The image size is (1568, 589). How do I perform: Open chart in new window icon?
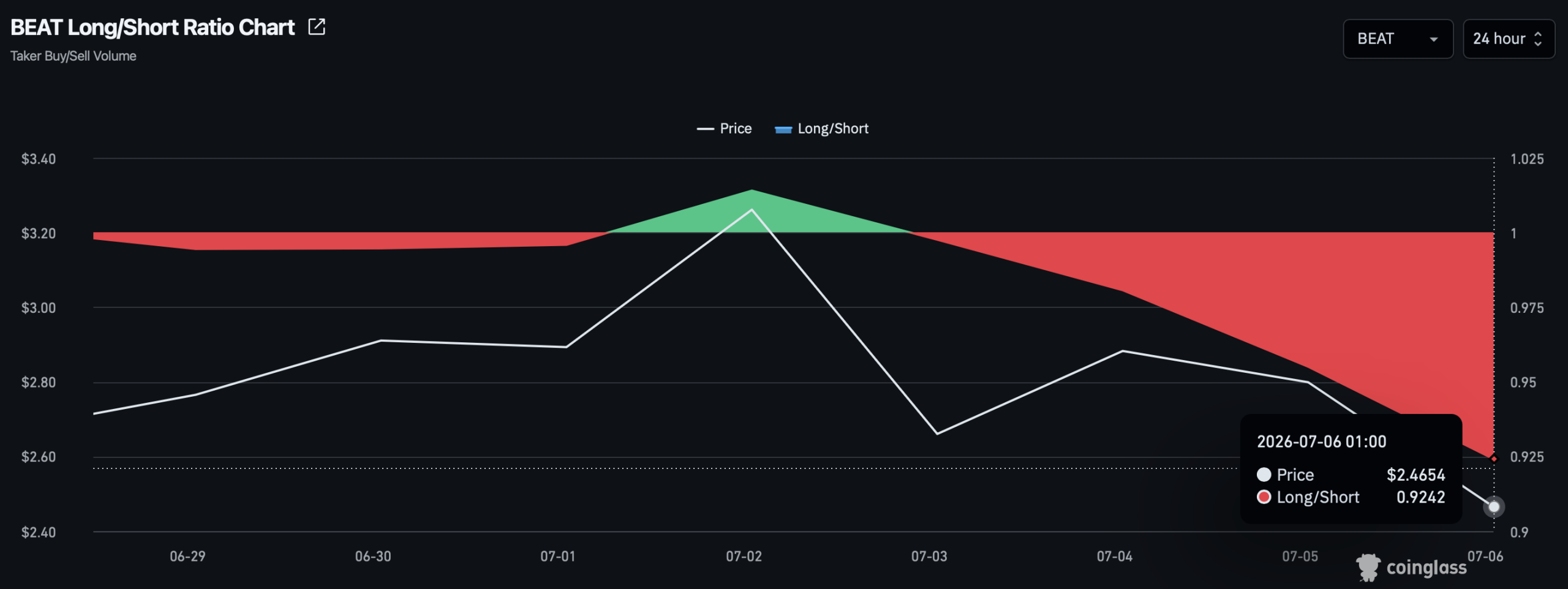317,27
